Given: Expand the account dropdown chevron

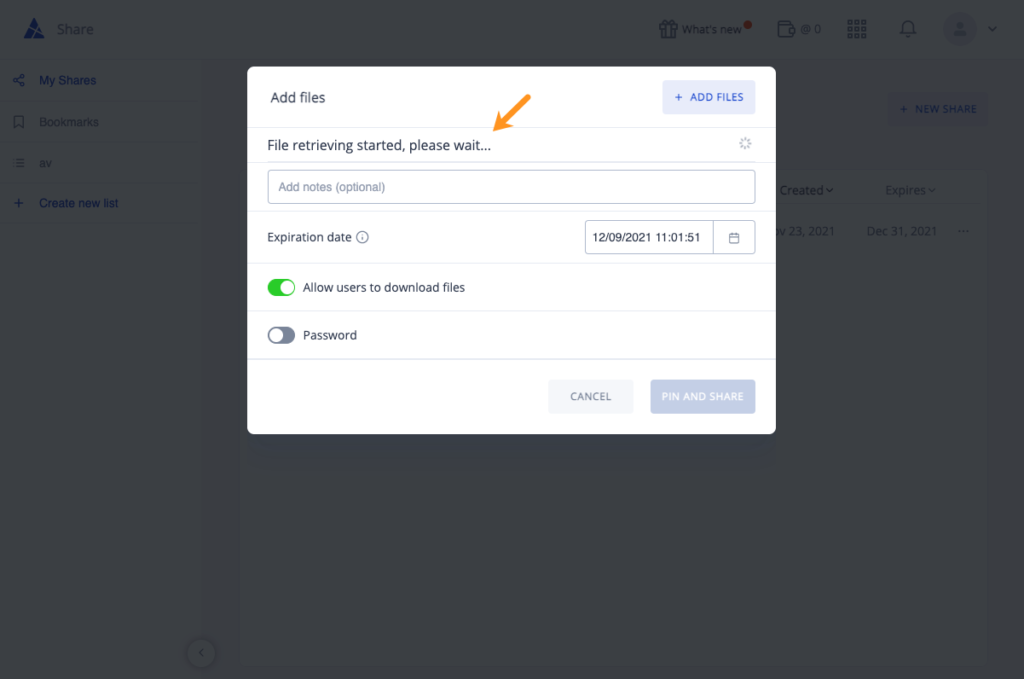Looking at the screenshot, I should (x=992, y=29).
